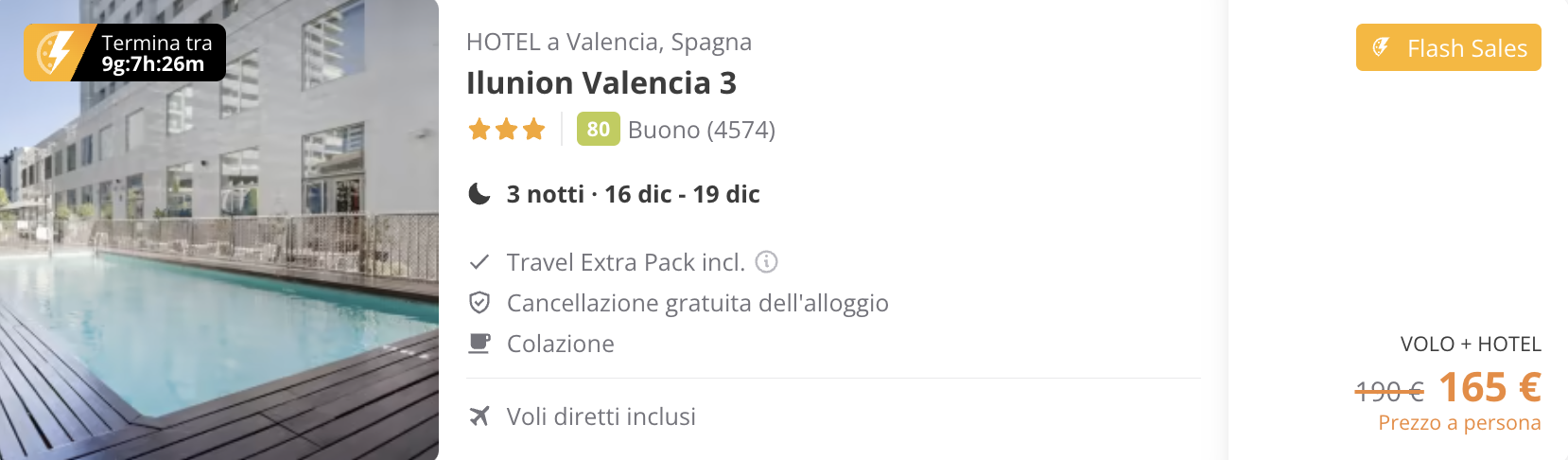Open the hotel pool photo thumbnail

[219, 230]
